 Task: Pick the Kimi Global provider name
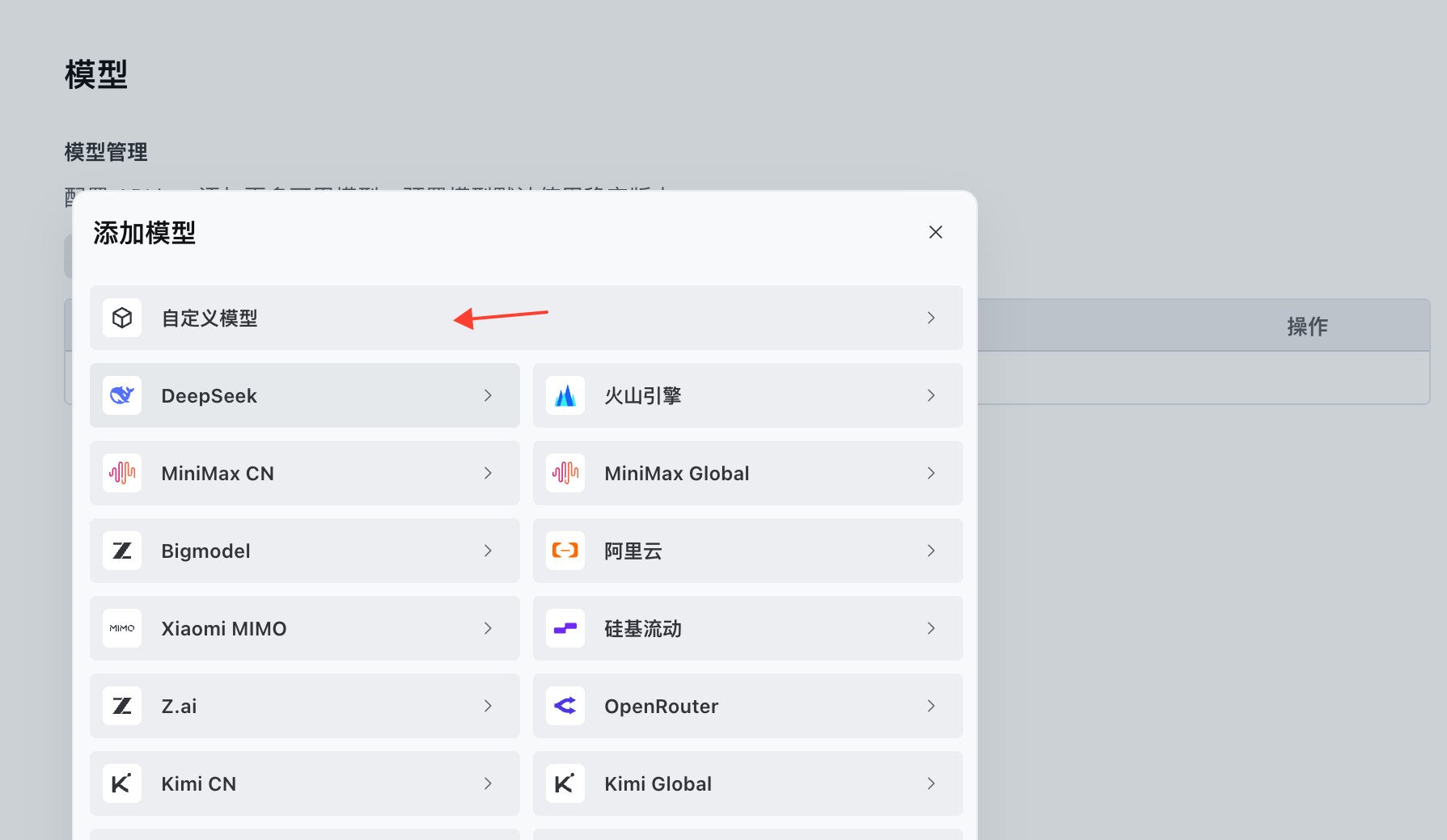[x=658, y=783]
